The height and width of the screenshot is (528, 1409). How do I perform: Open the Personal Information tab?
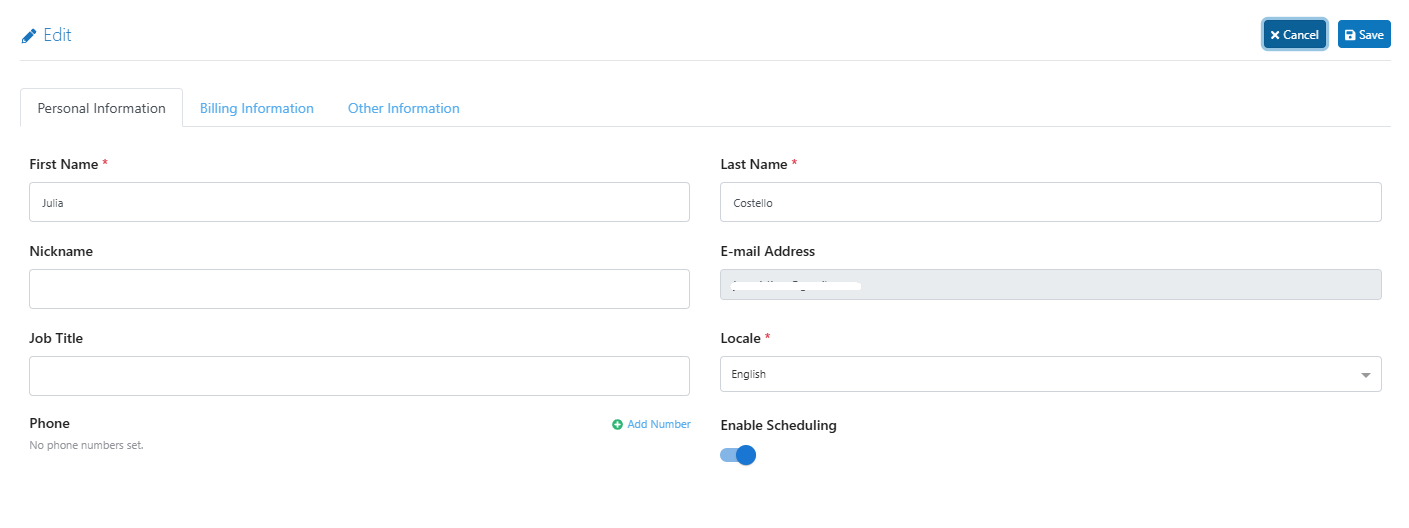(x=102, y=108)
